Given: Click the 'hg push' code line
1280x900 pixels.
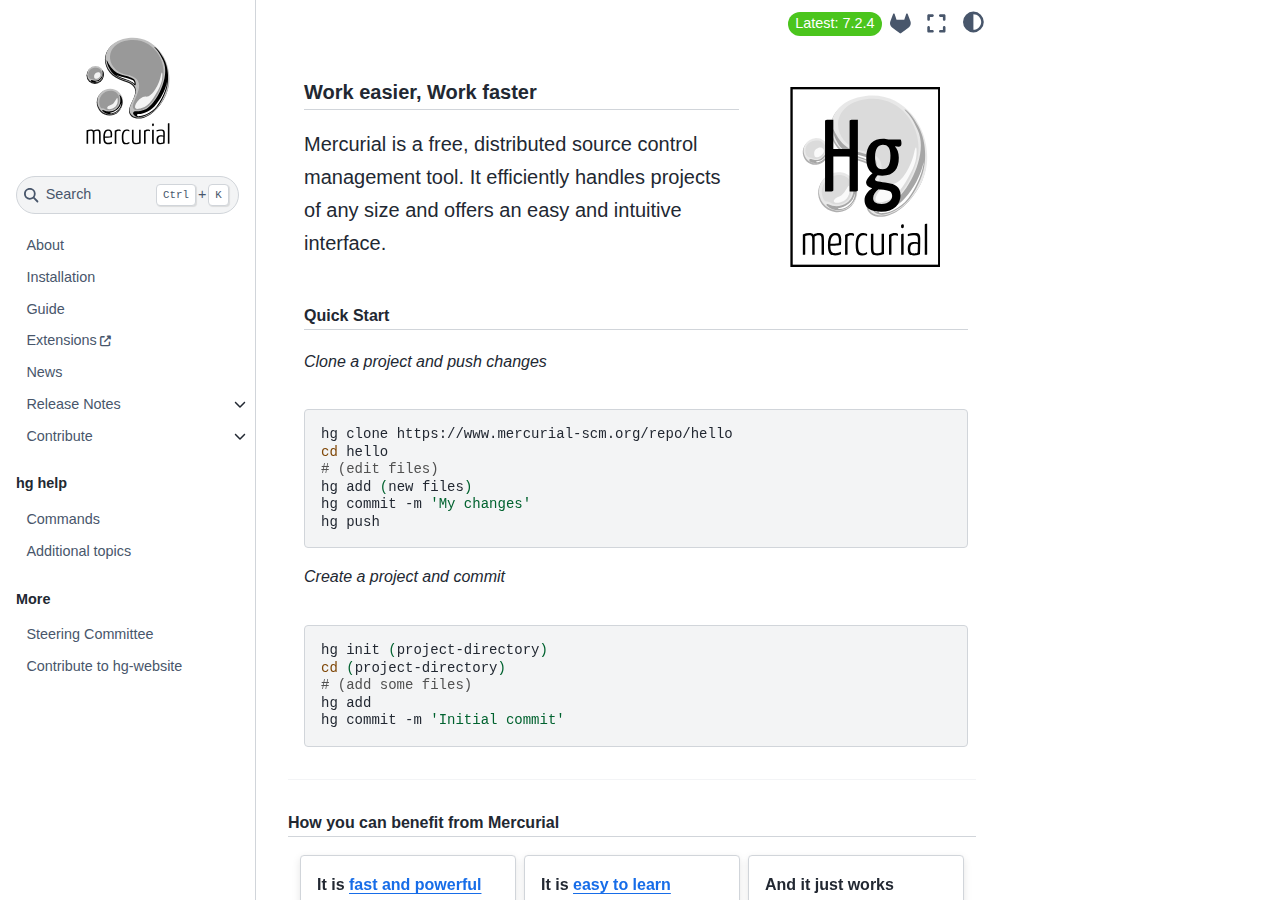Looking at the screenshot, I should coord(350,522).
